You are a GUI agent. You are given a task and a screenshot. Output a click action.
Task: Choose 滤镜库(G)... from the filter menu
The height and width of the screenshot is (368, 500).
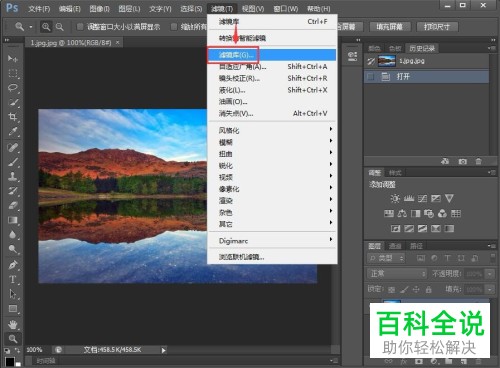[x=272, y=55]
